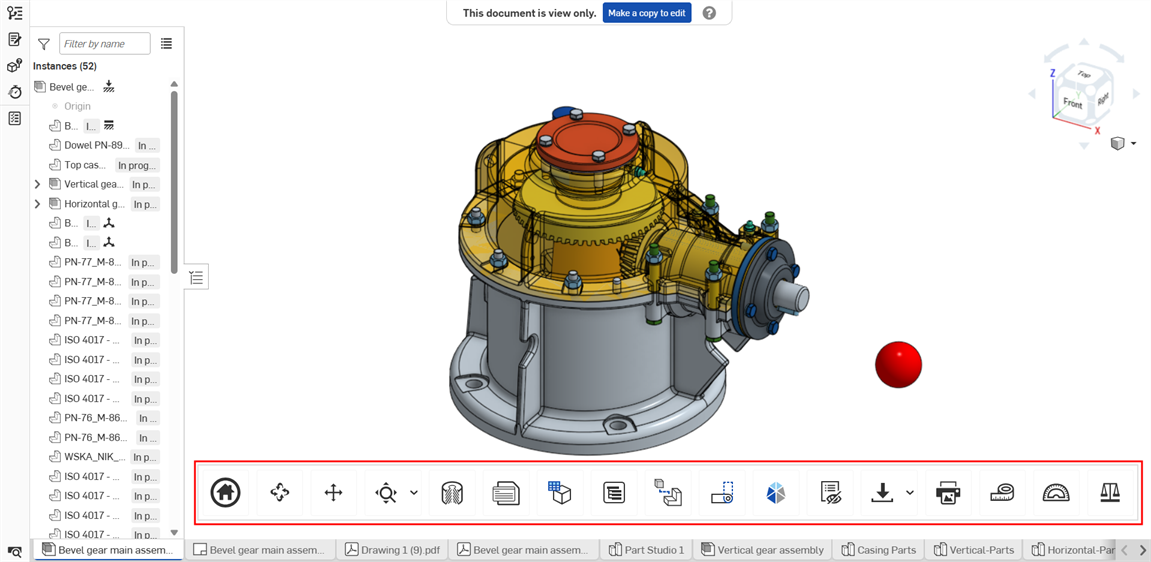Expand the Vertical gear assembly tree item
This screenshot has width=1151, height=562.
pyautogui.click(x=38, y=184)
